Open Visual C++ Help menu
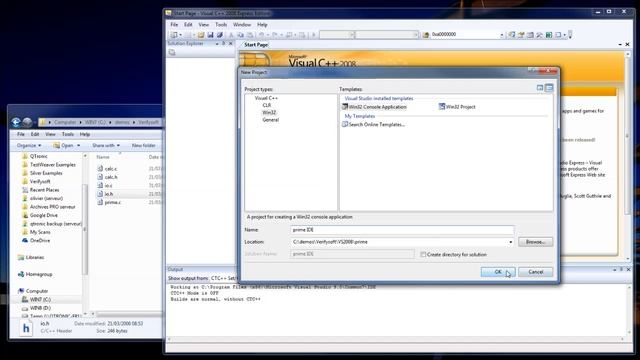Screen dimensions: 640x360 [x=262, y=24]
